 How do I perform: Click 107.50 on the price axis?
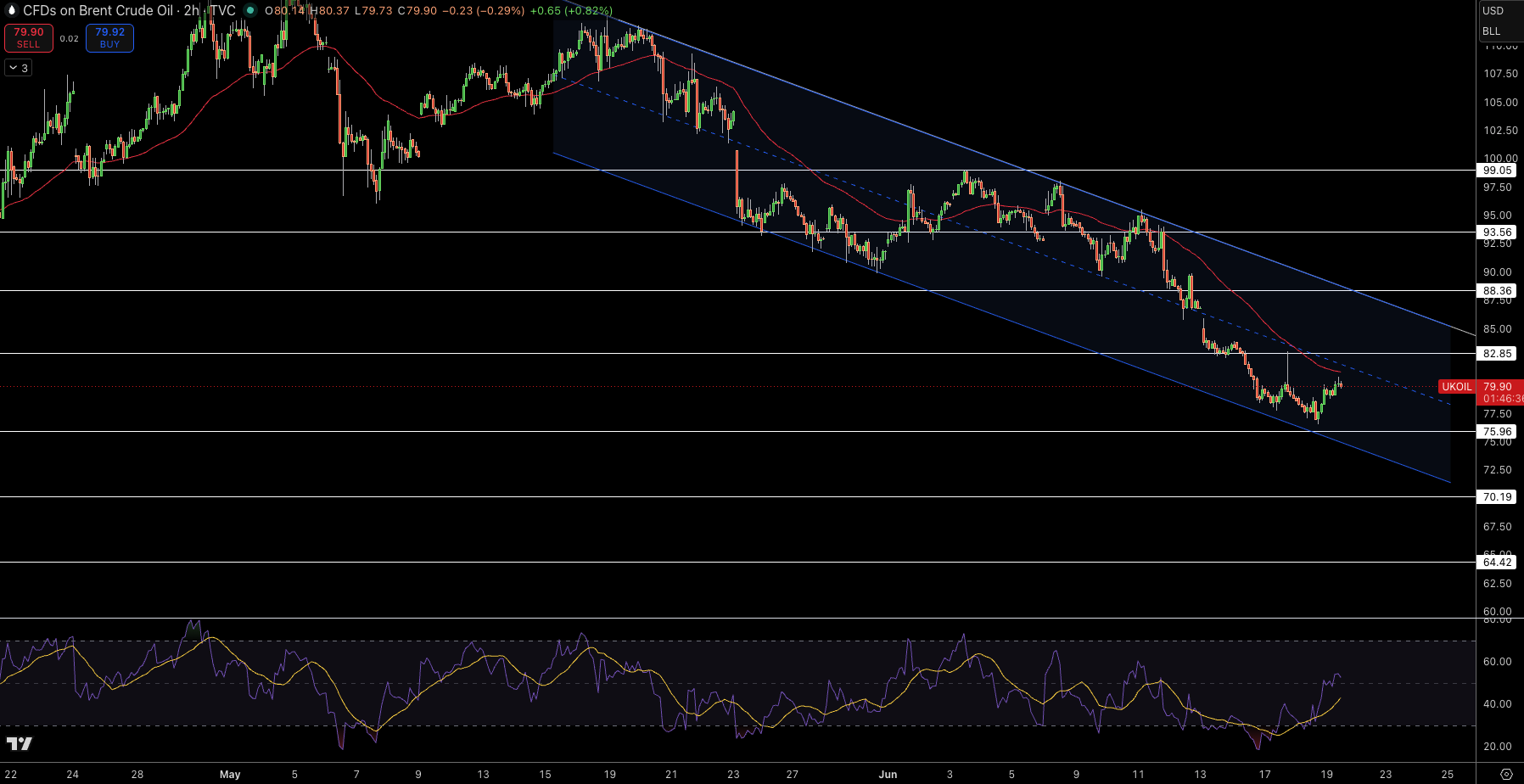(1500, 74)
